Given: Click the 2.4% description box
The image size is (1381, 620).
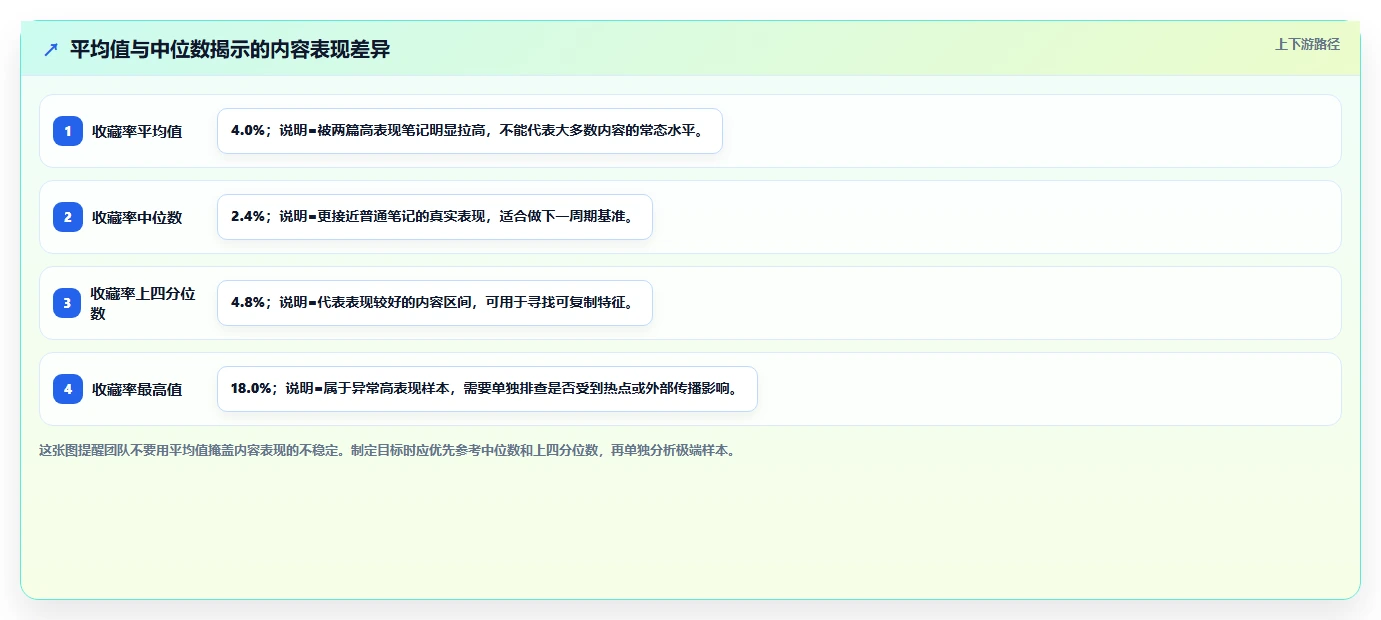Looking at the screenshot, I should pos(435,217).
